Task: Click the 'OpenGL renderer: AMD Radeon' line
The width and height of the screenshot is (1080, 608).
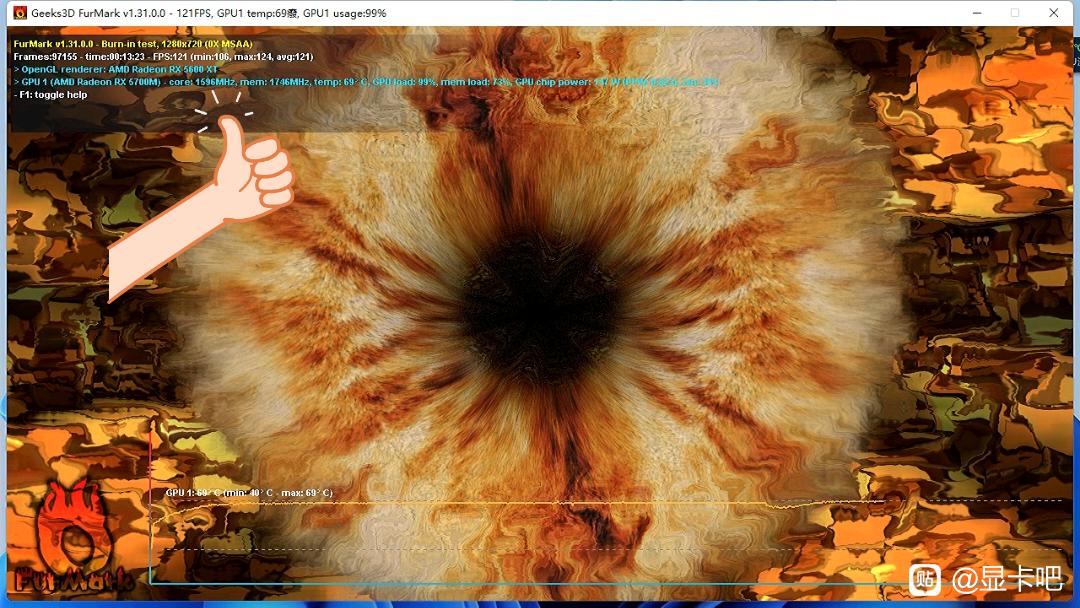Action: pyautogui.click(x=116, y=69)
